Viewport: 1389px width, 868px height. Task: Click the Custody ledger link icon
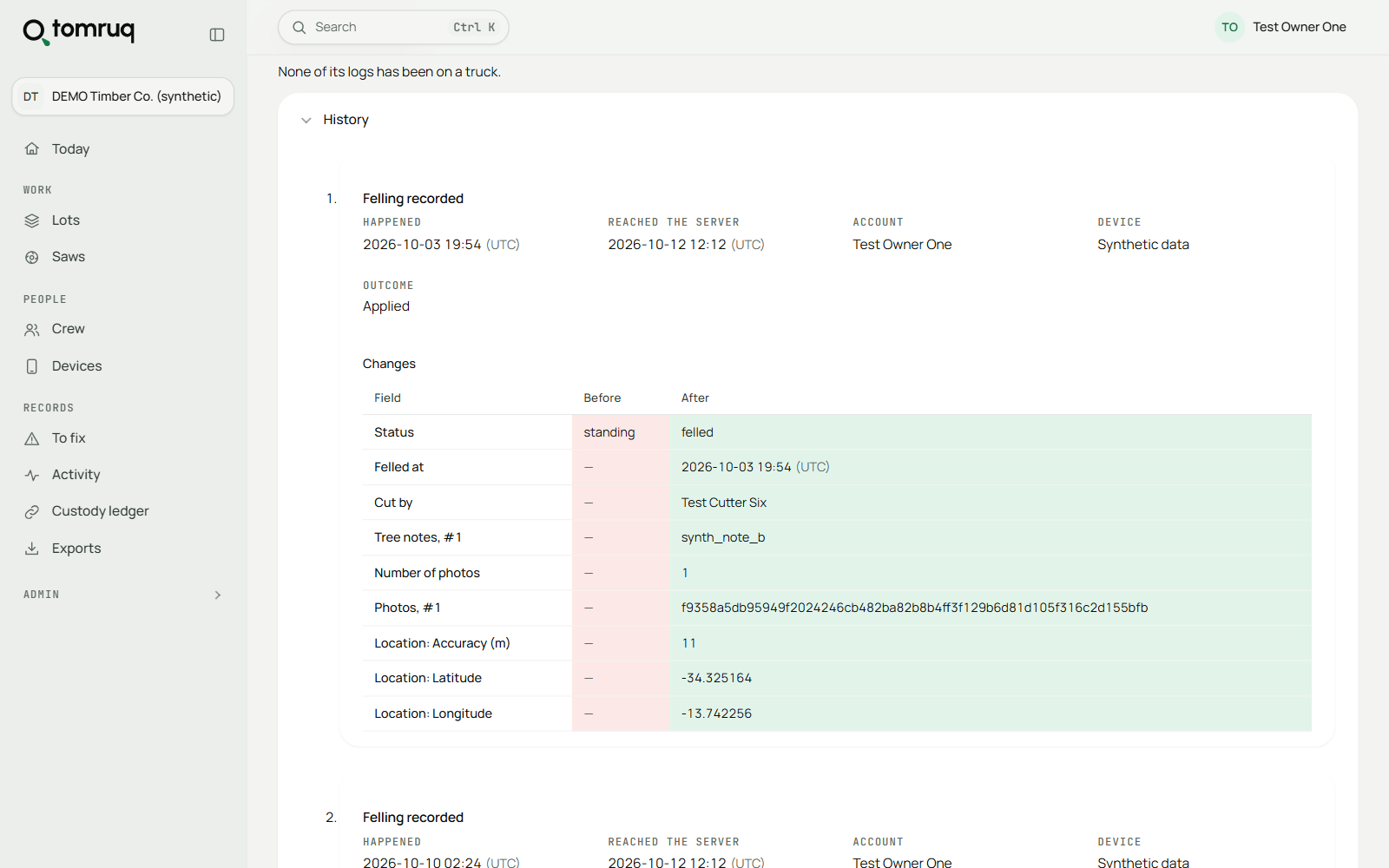coord(32,512)
